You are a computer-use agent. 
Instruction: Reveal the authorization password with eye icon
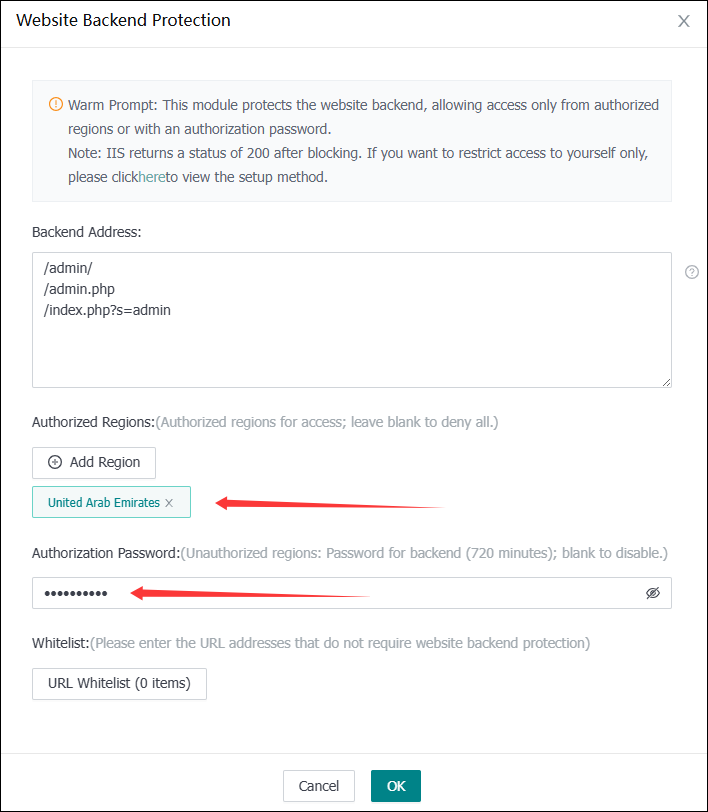pyautogui.click(x=653, y=593)
